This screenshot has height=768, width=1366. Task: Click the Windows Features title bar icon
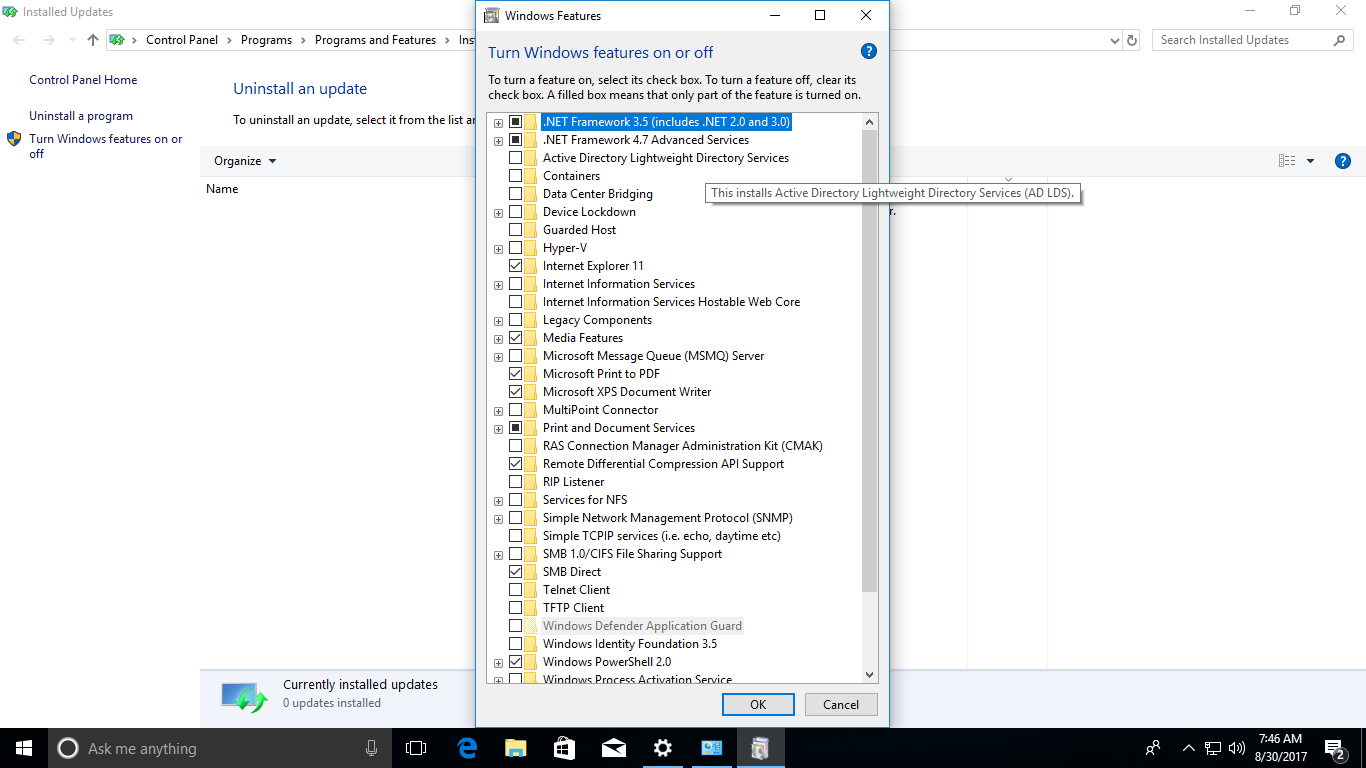point(492,16)
